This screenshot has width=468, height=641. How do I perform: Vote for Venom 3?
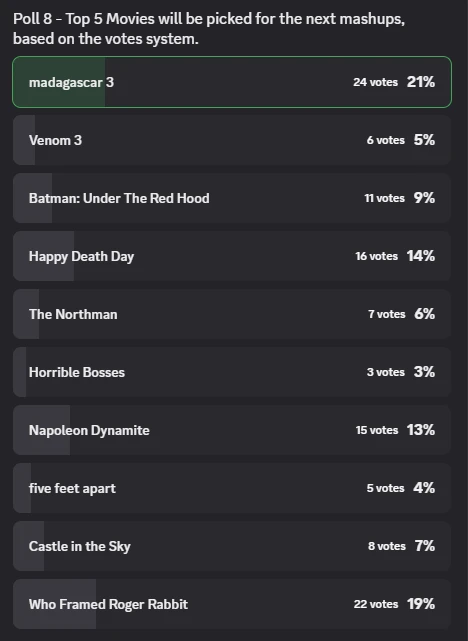pyautogui.click(x=232, y=140)
